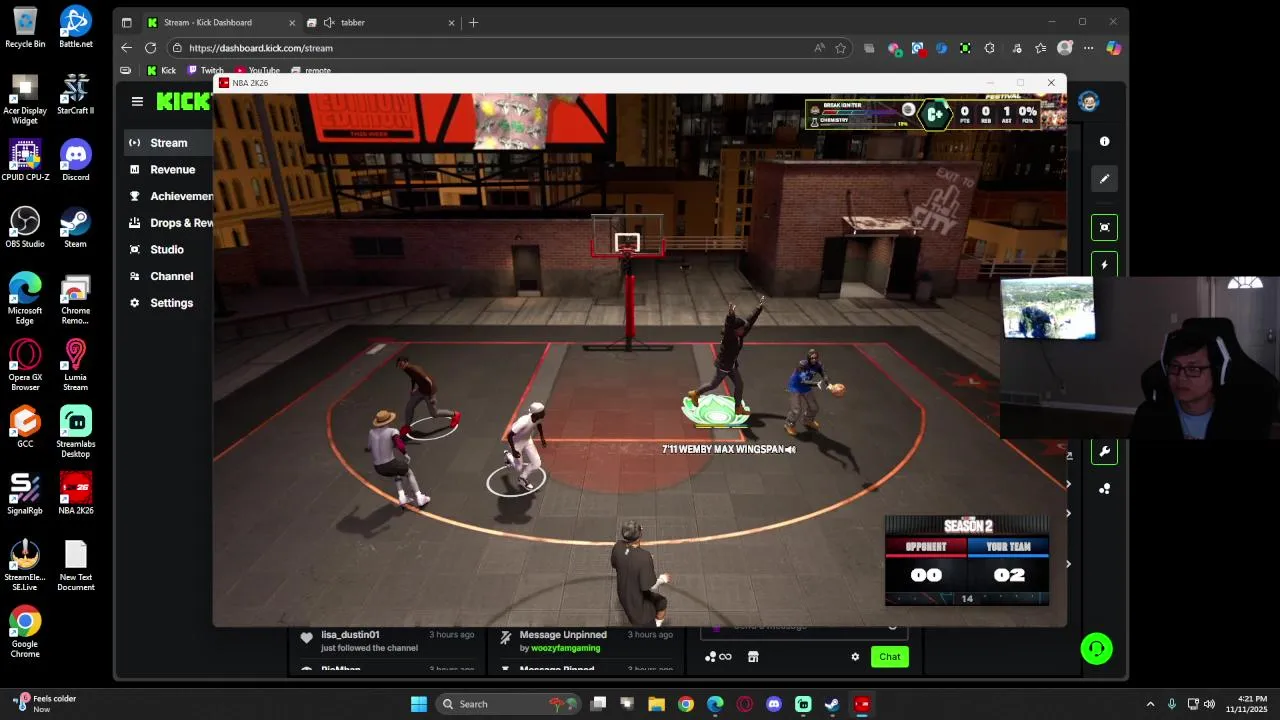The width and height of the screenshot is (1280, 720).
Task: Open CPUID CPU-Z desktop shortcut
Action: click(25, 160)
